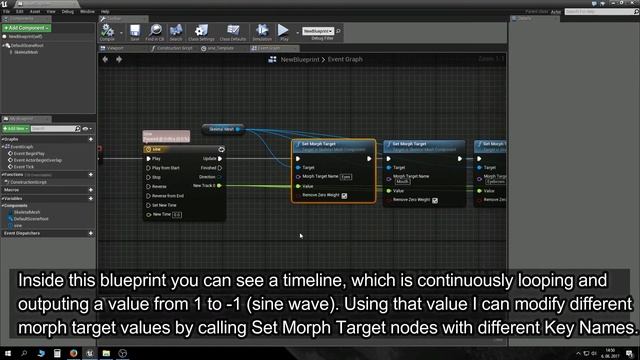Open the Window menu
The height and width of the screenshot is (360, 640).
tap(87, 12)
